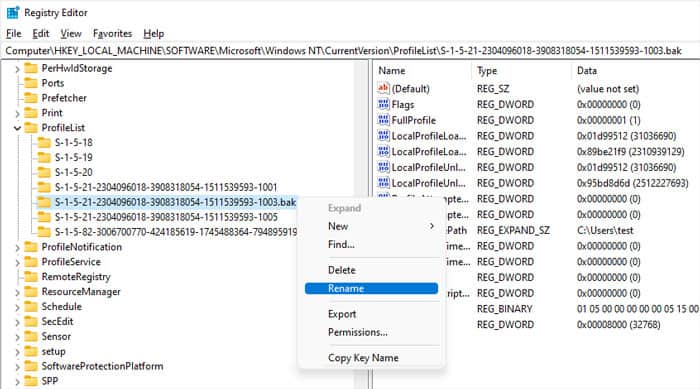Open the New submenu in context menu

click(x=371, y=226)
